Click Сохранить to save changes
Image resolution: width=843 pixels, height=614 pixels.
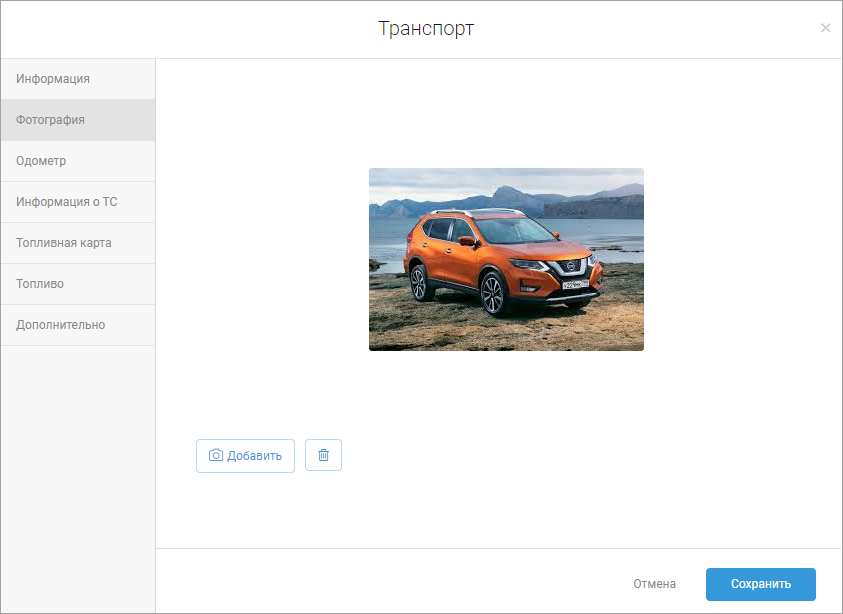click(760, 584)
